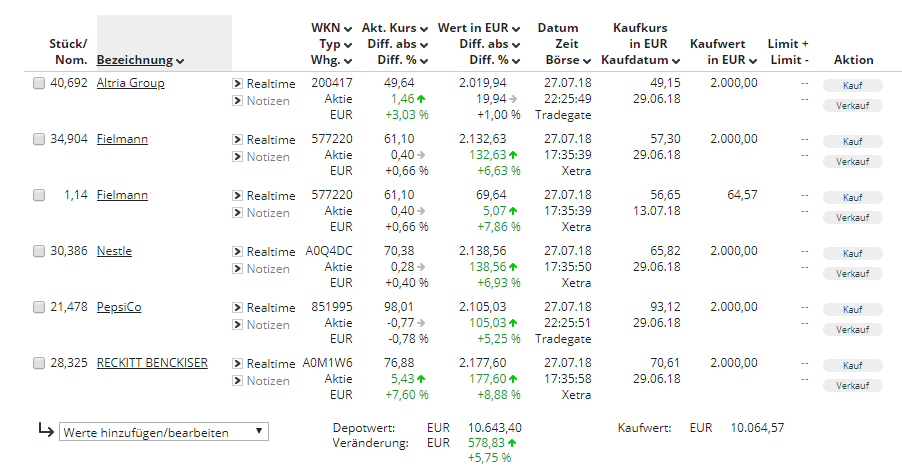Open Fielmann link in 1,14 row
The width and height of the screenshot is (902, 475).
[122, 195]
